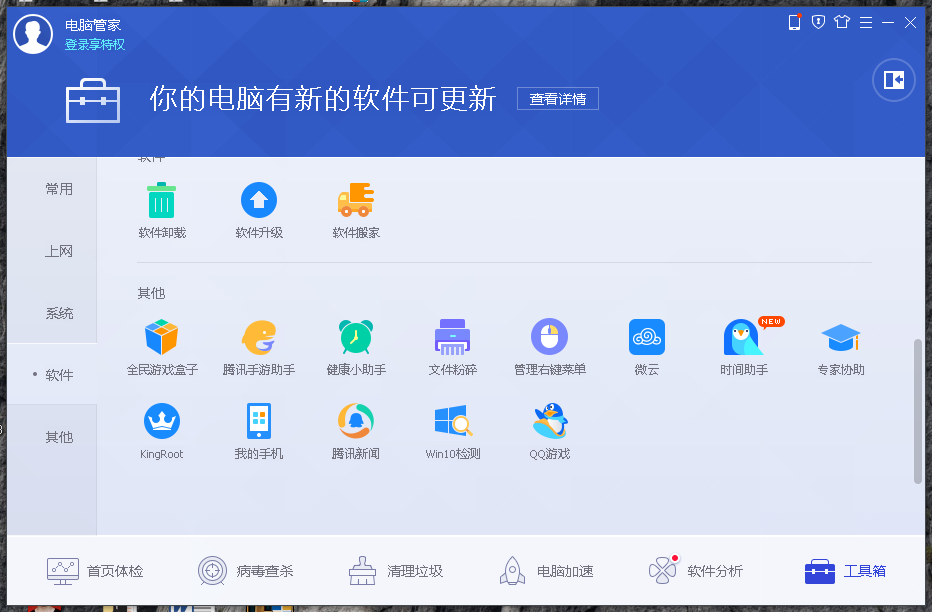
Task: Open 健康小助手 alarm clock tool
Action: (x=356, y=348)
